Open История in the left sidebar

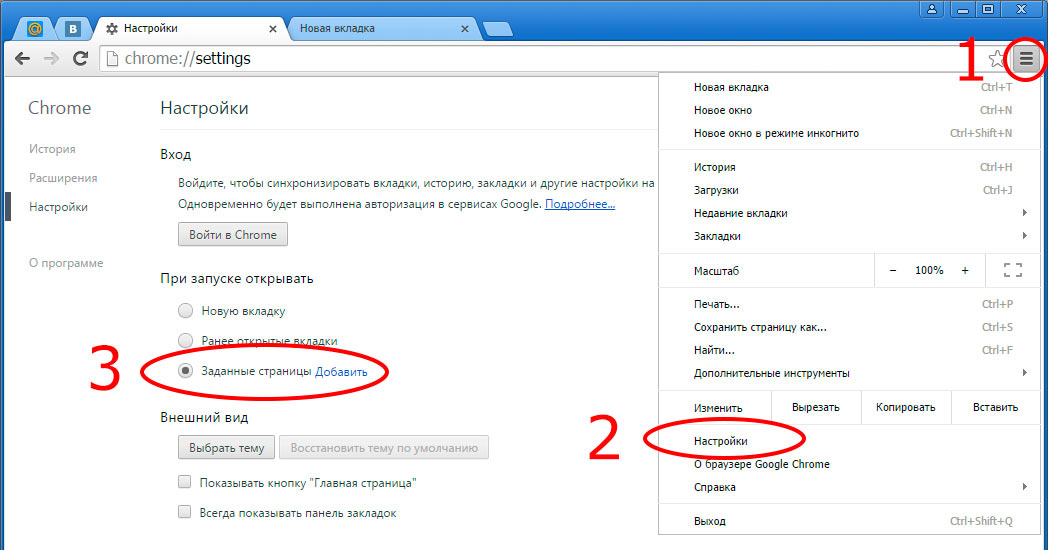click(x=52, y=149)
